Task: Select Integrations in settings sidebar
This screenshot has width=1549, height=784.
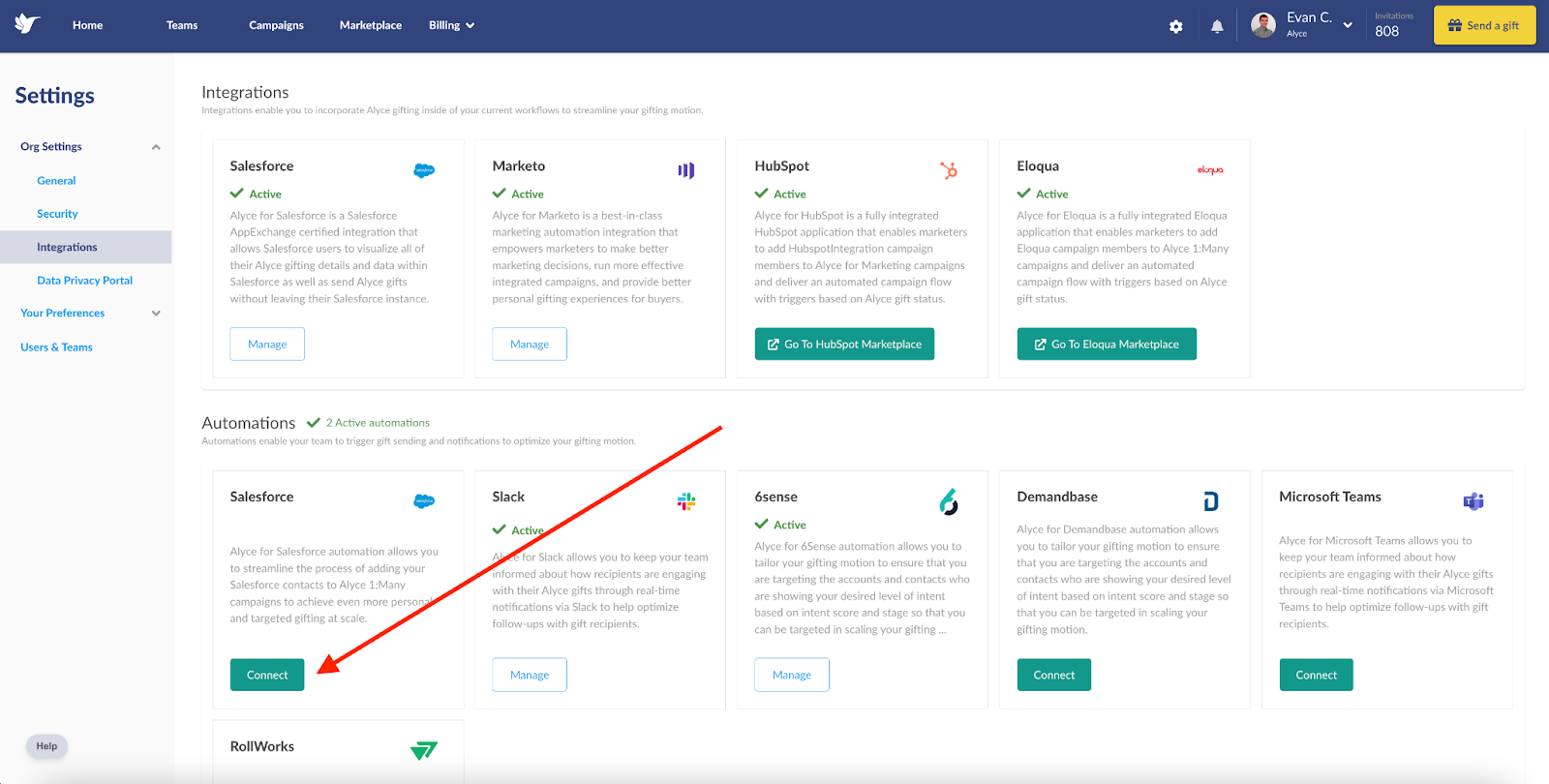Action: 86,247
